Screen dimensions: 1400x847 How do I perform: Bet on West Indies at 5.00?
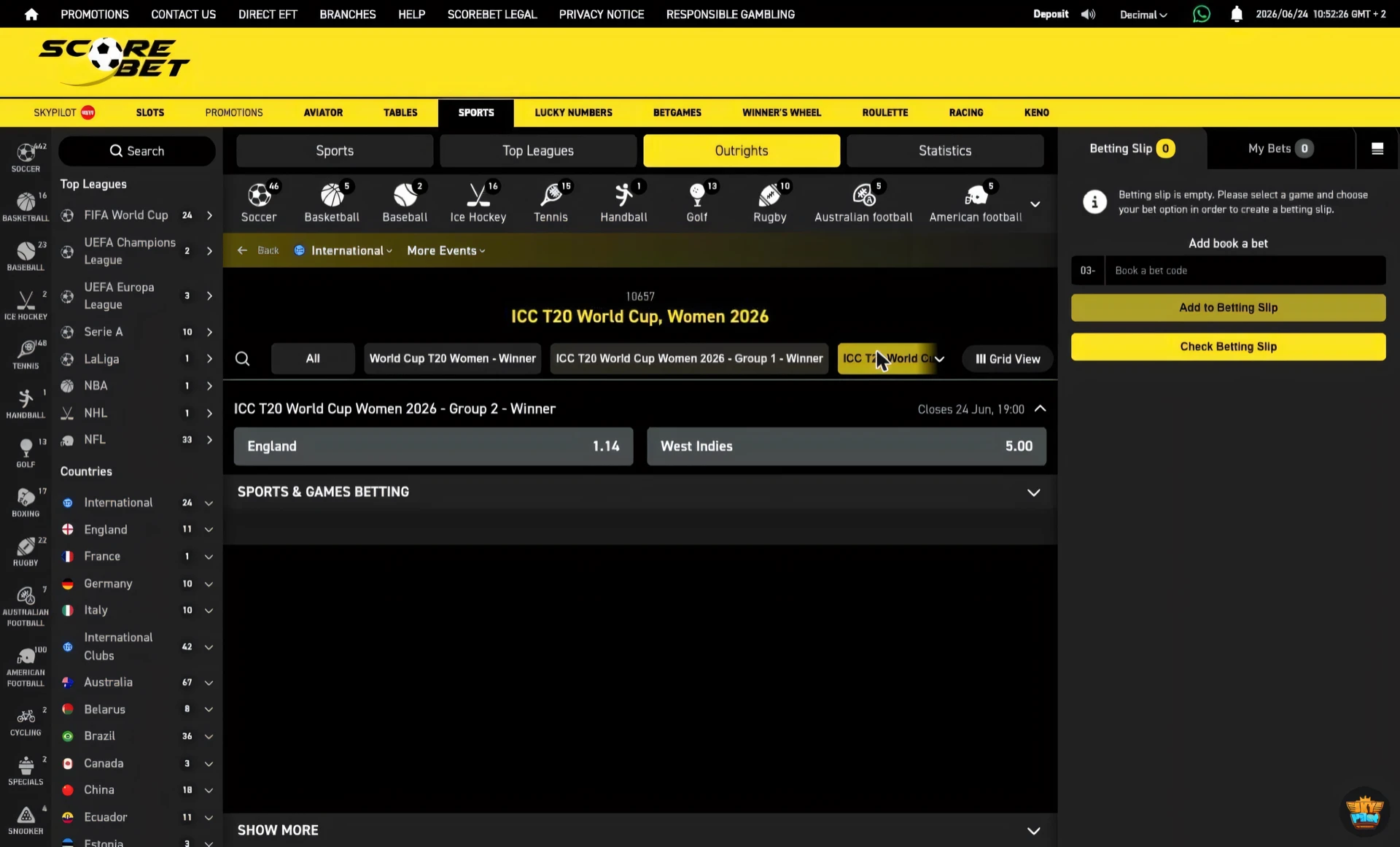click(846, 446)
